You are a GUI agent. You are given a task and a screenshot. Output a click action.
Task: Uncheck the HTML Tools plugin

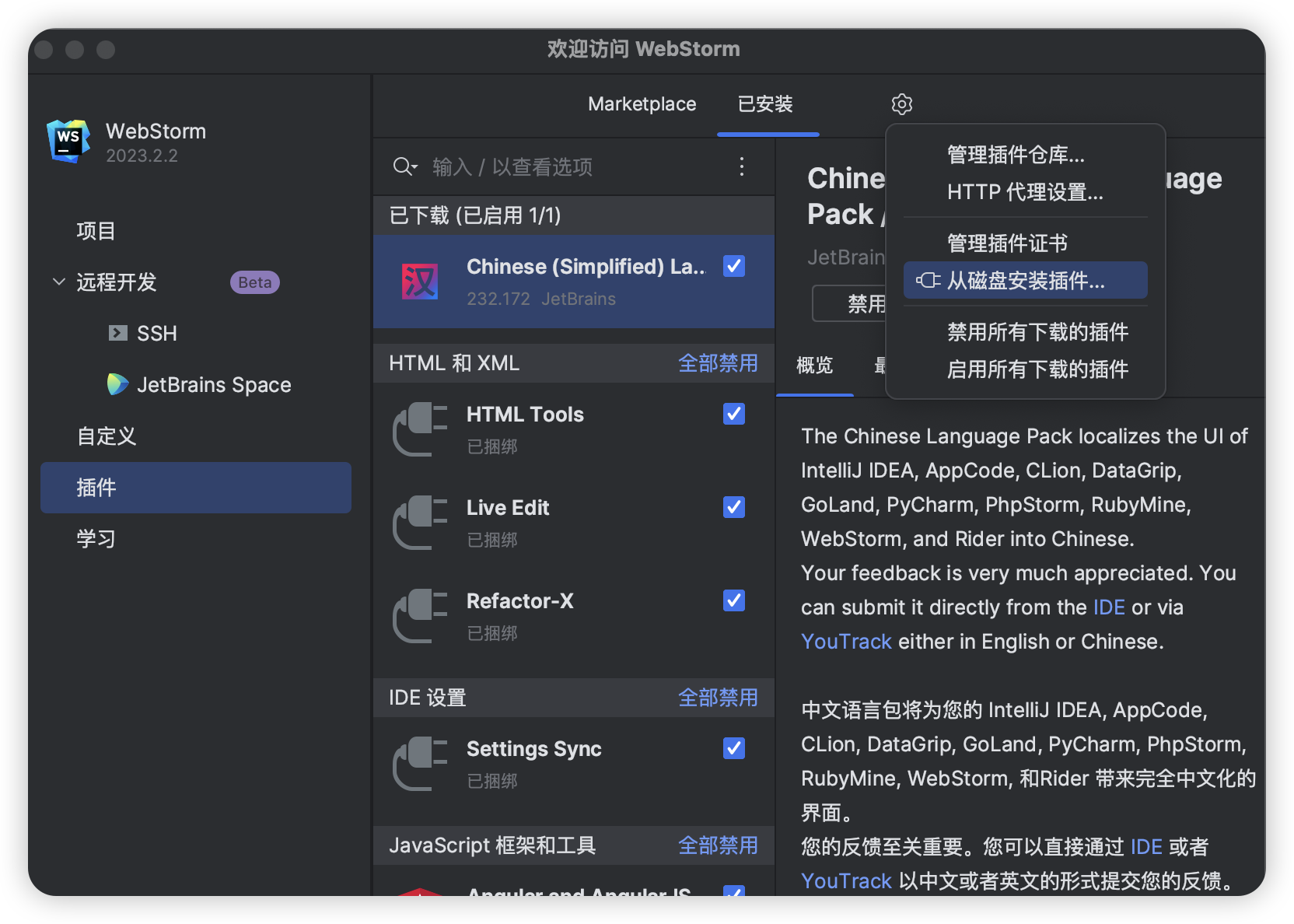734,414
